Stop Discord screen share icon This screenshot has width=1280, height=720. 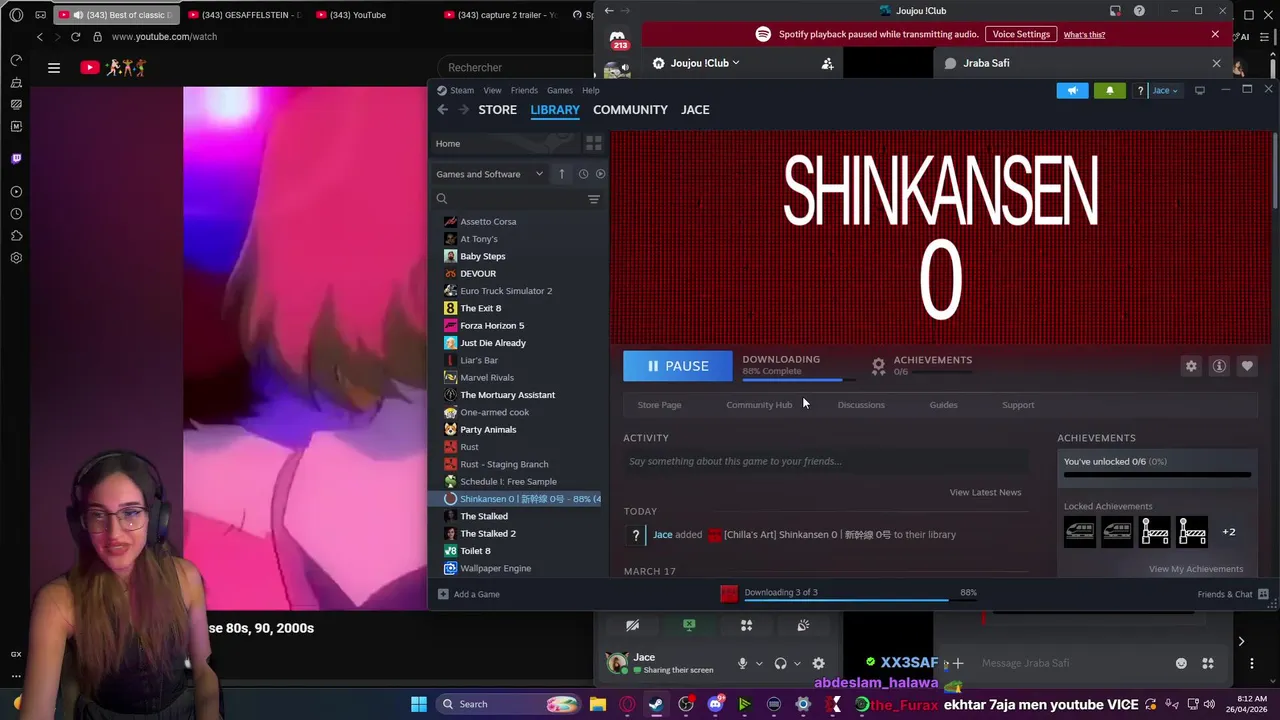pos(689,625)
